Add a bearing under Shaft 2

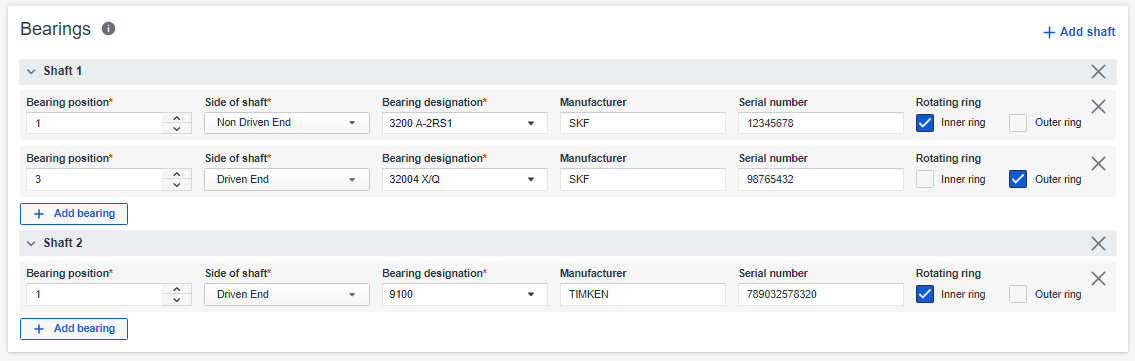tap(74, 328)
